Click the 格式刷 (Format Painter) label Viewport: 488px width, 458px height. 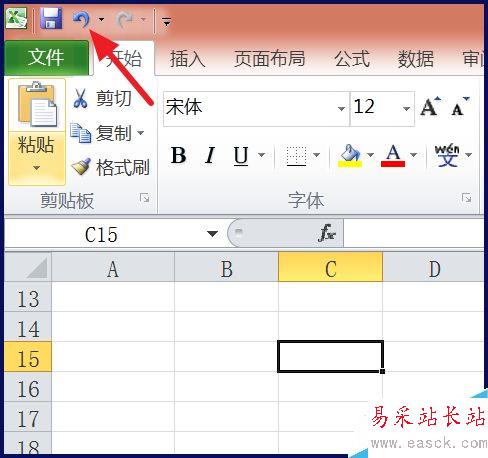123,168
